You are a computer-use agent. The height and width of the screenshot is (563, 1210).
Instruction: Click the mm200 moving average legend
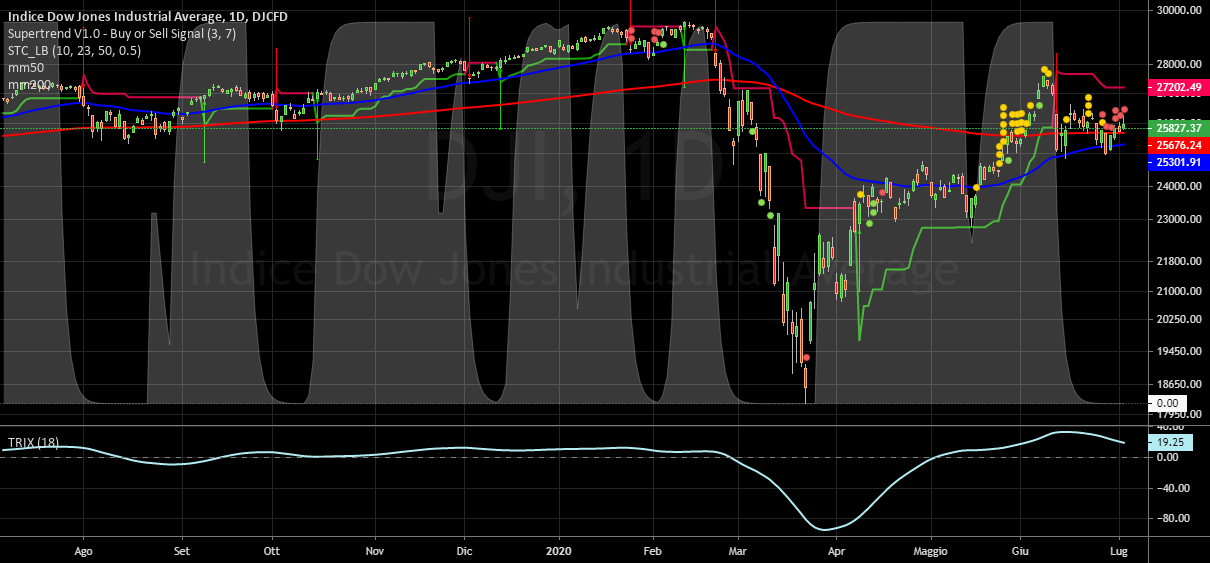click(x=30, y=85)
